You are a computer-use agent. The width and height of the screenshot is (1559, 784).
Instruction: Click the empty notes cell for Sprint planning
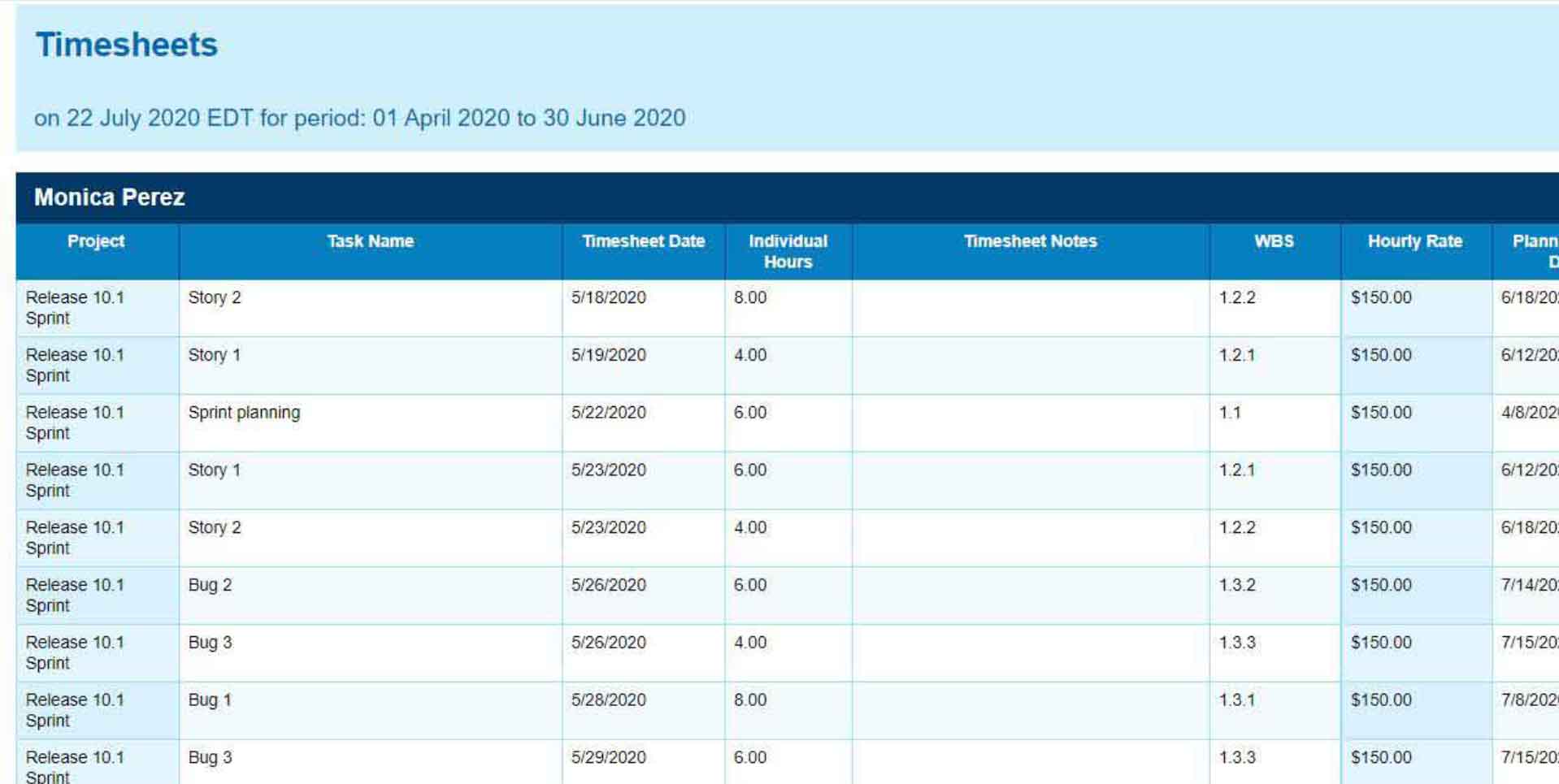point(1031,423)
